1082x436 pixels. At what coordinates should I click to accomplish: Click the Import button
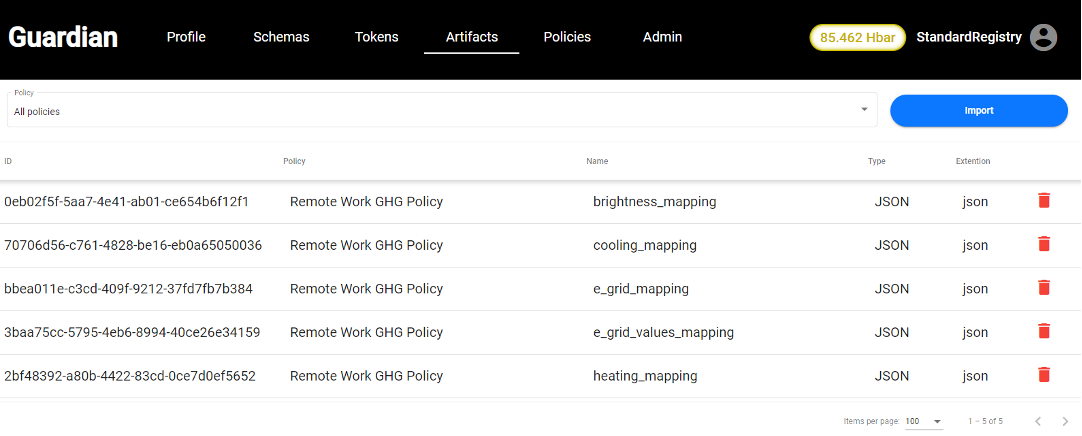(978, 111)
